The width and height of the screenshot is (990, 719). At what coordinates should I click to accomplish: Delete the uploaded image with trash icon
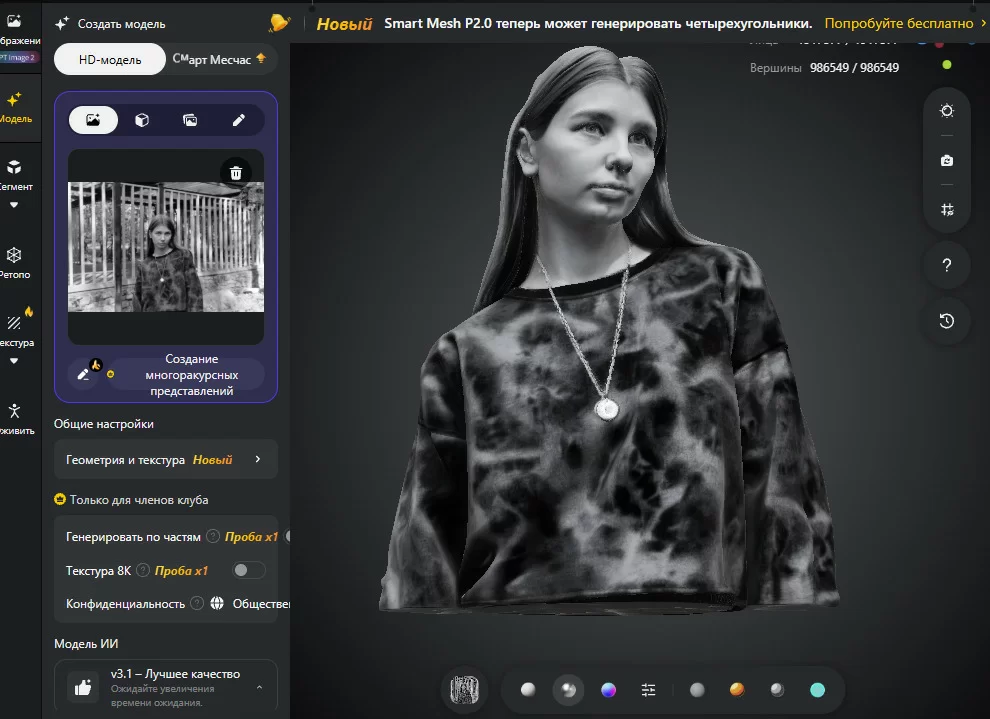pyautogui.click(x=236, y=172)
